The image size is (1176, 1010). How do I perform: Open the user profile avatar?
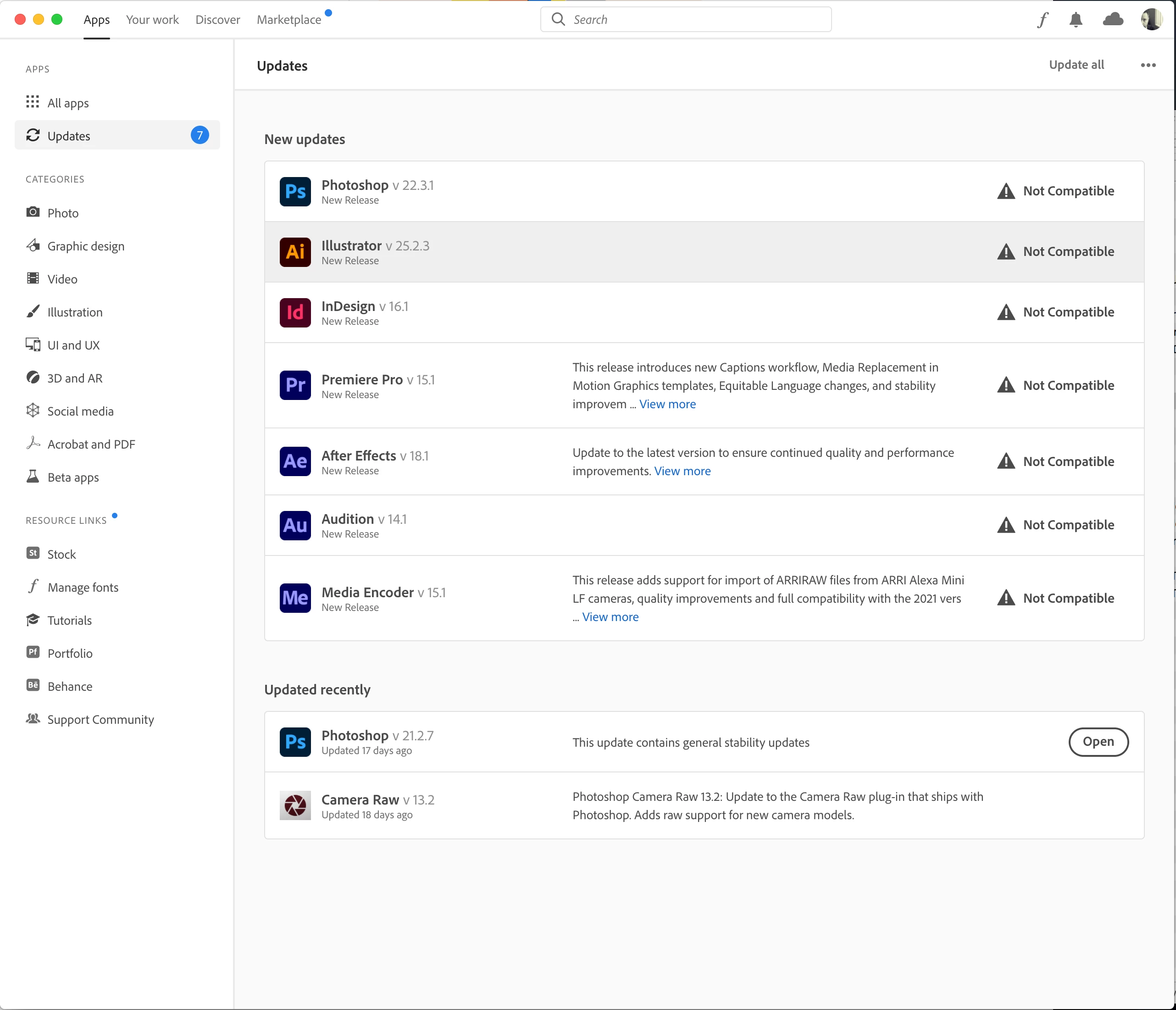coord(1151,20)
